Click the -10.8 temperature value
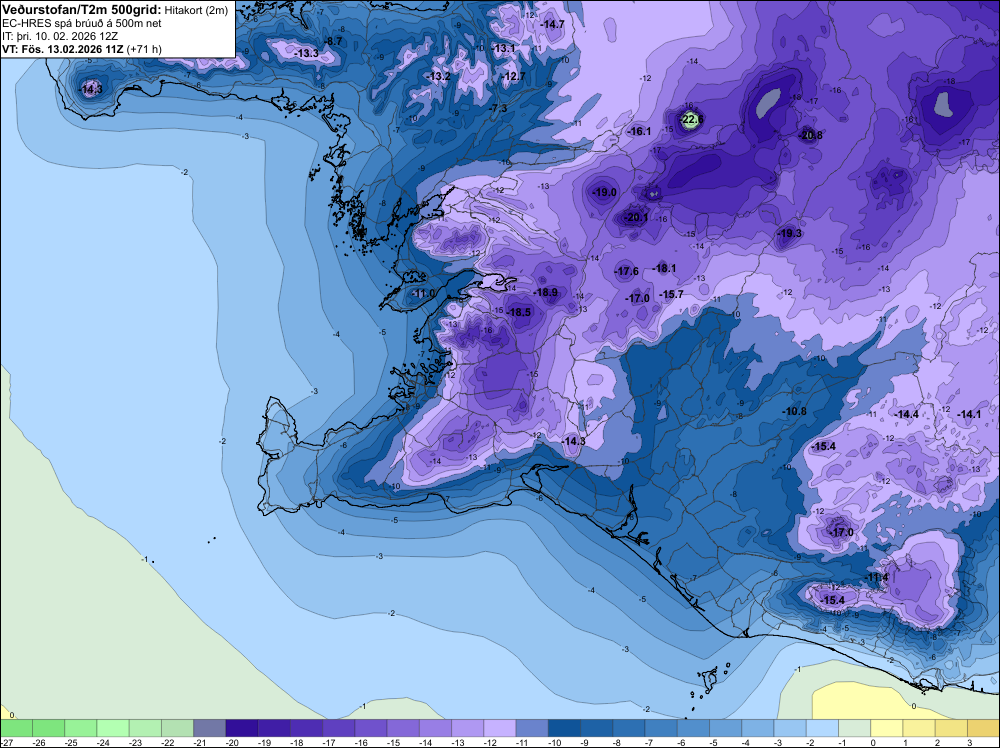Screen dimensions: 1000x748 coord(795,412)
